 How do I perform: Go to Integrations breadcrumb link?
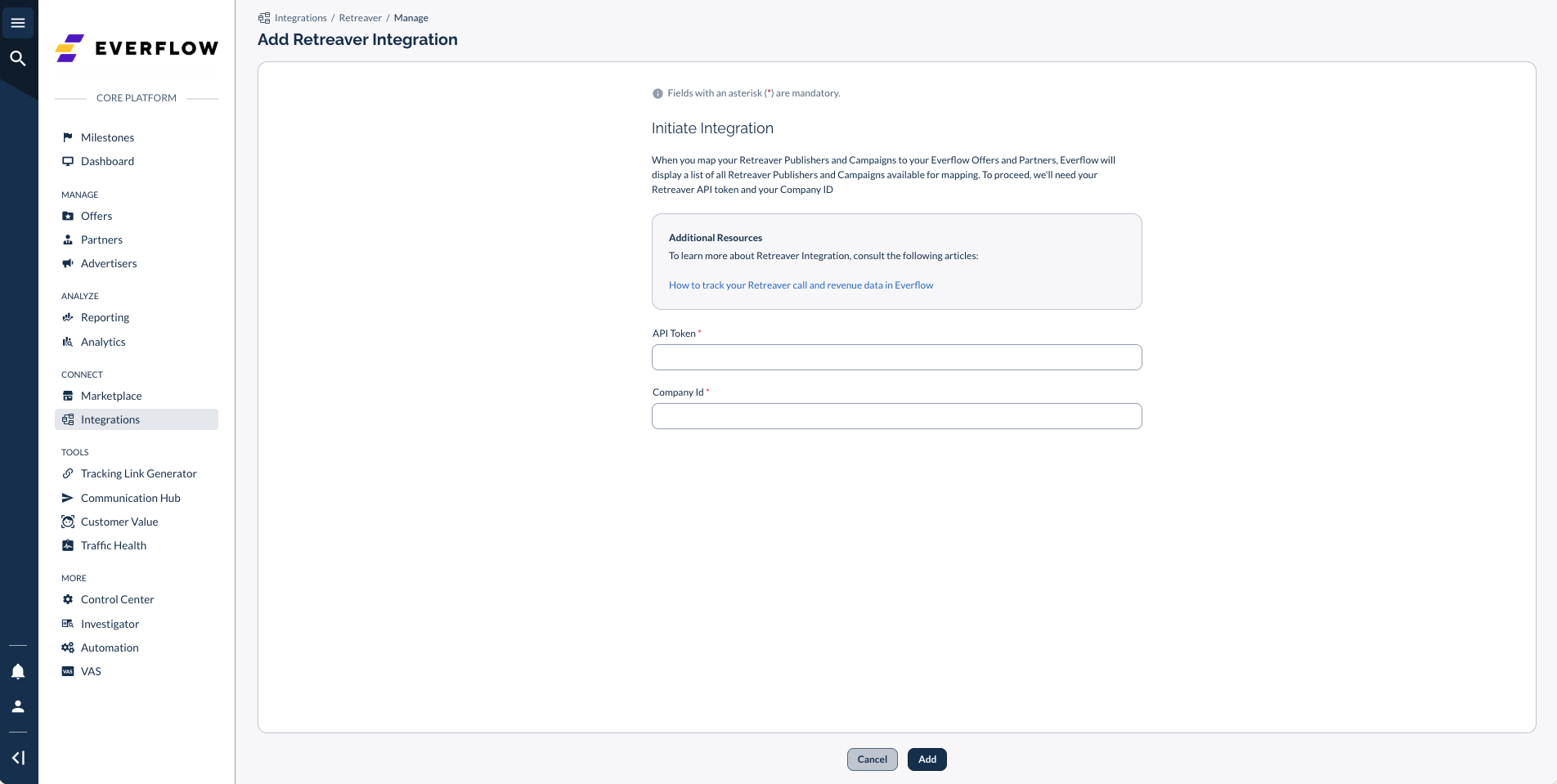pos(300,18)
